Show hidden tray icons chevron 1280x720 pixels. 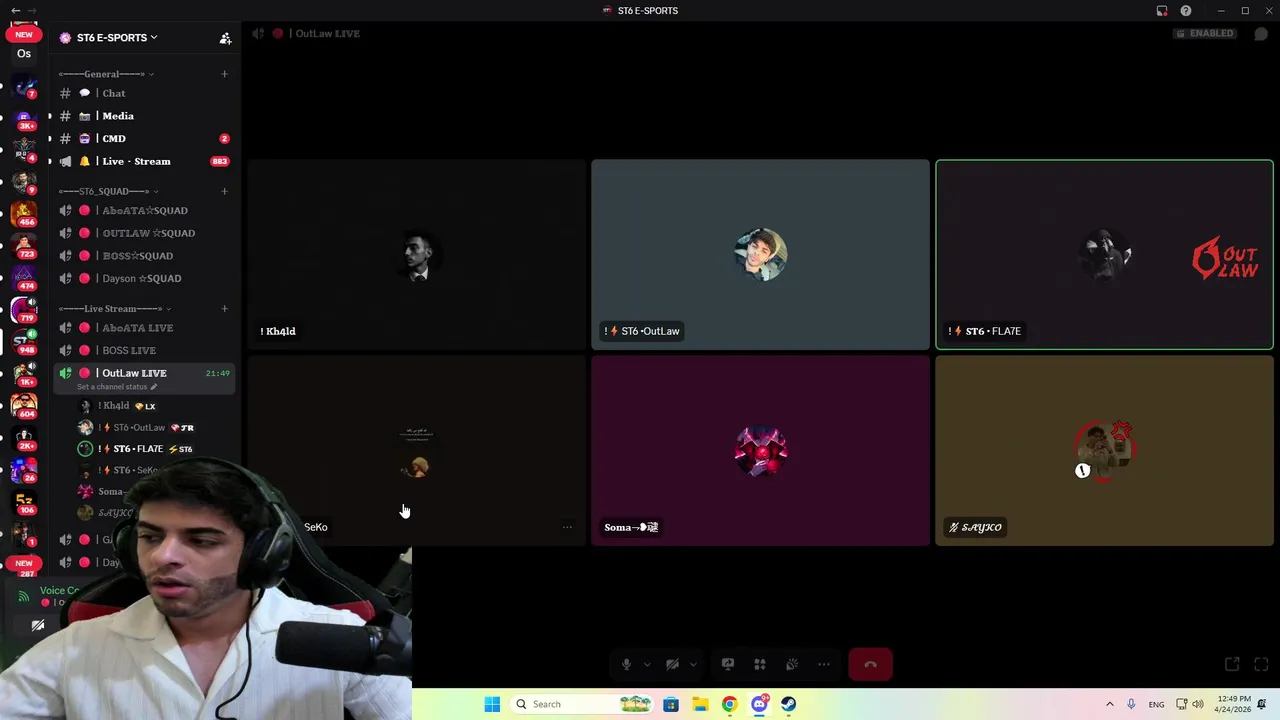click(x=1109, y=704)
